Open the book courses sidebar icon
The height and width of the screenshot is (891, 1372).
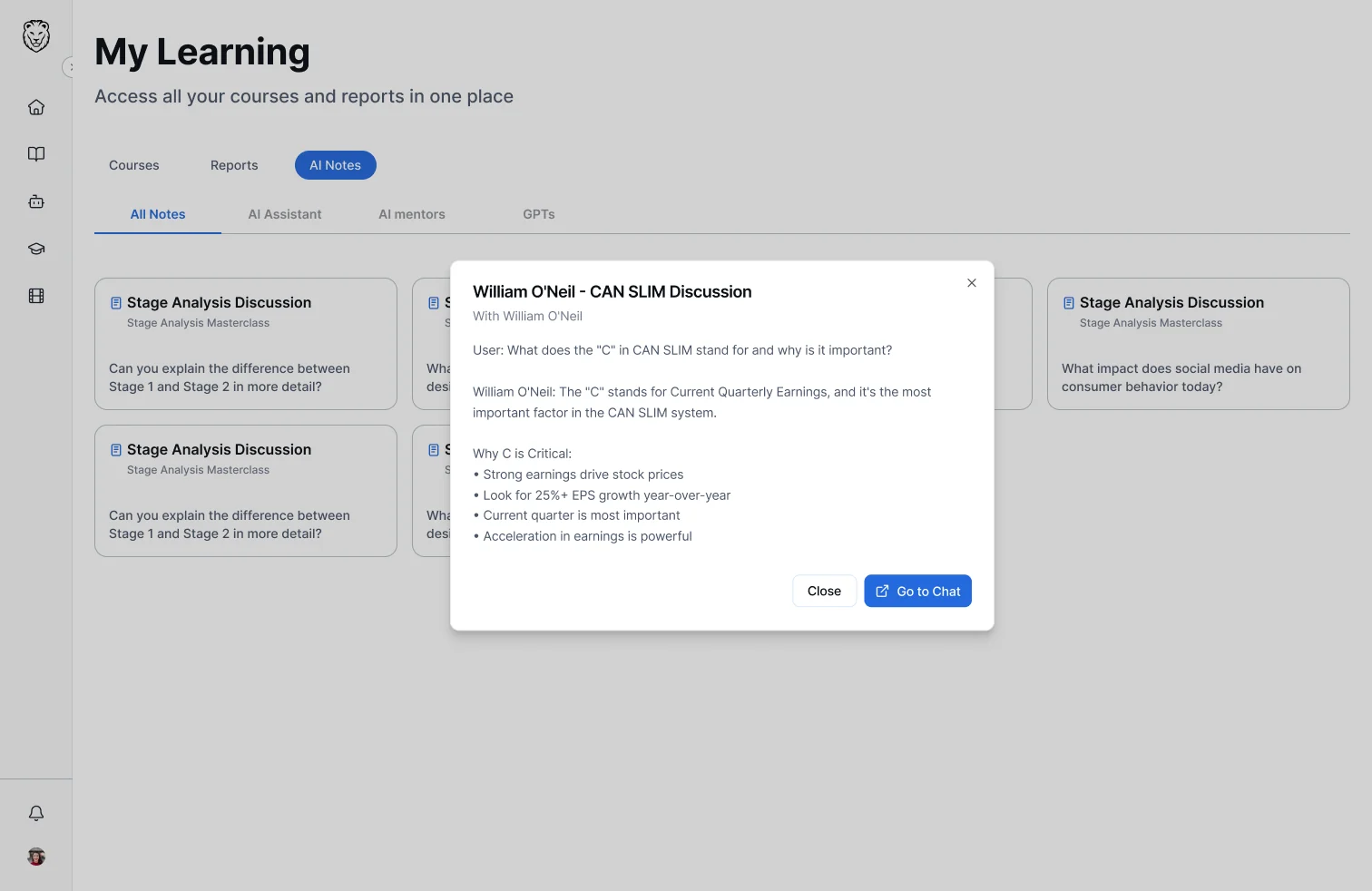click(x=36, y=154)
